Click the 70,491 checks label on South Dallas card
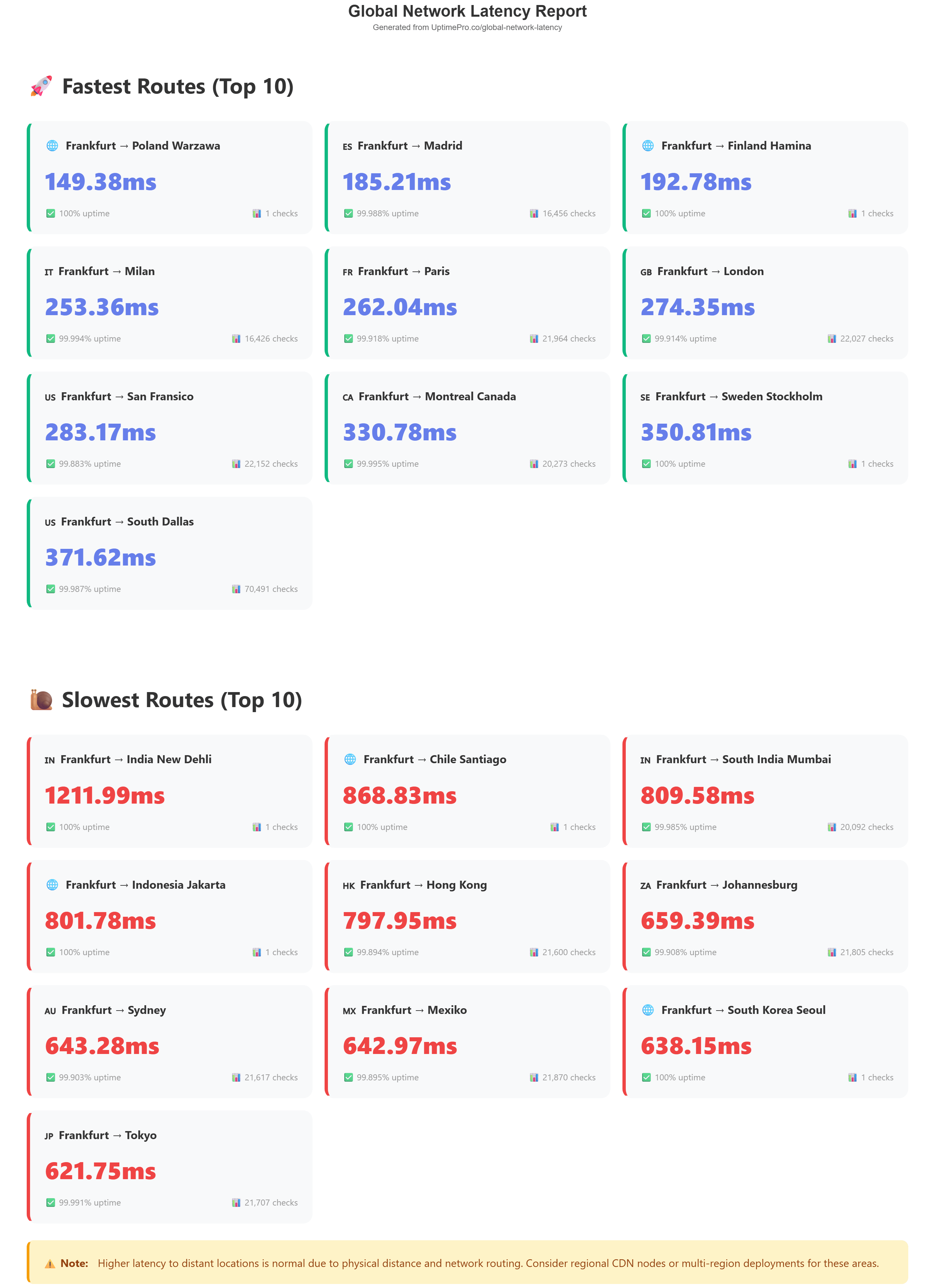The height and width of the screenshot is (1288, 935). pos(270,589)
